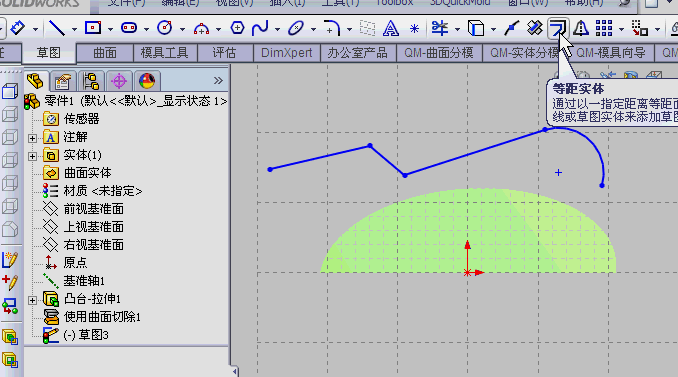
Task: Expand the 实体(1) tree node
Action: [x=32, y=156]
